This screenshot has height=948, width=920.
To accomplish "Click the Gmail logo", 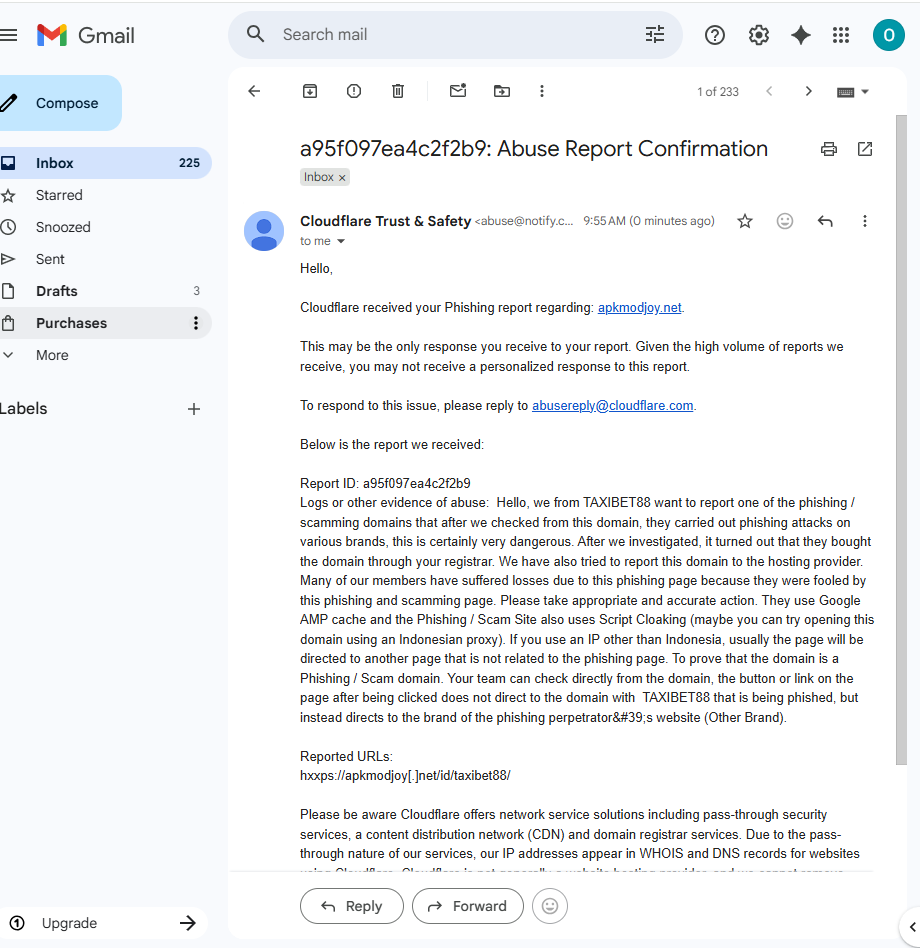I will click(86, 35).
